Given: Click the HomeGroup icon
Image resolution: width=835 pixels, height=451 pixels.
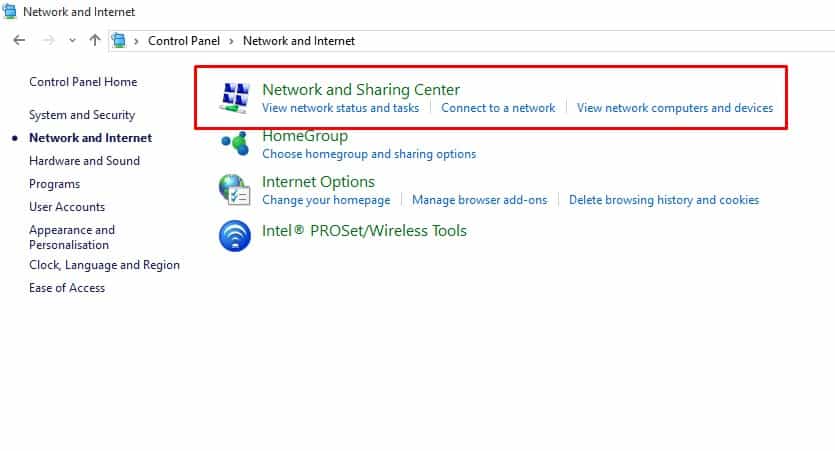Looking at the screenshot, I should click(233, 144).
